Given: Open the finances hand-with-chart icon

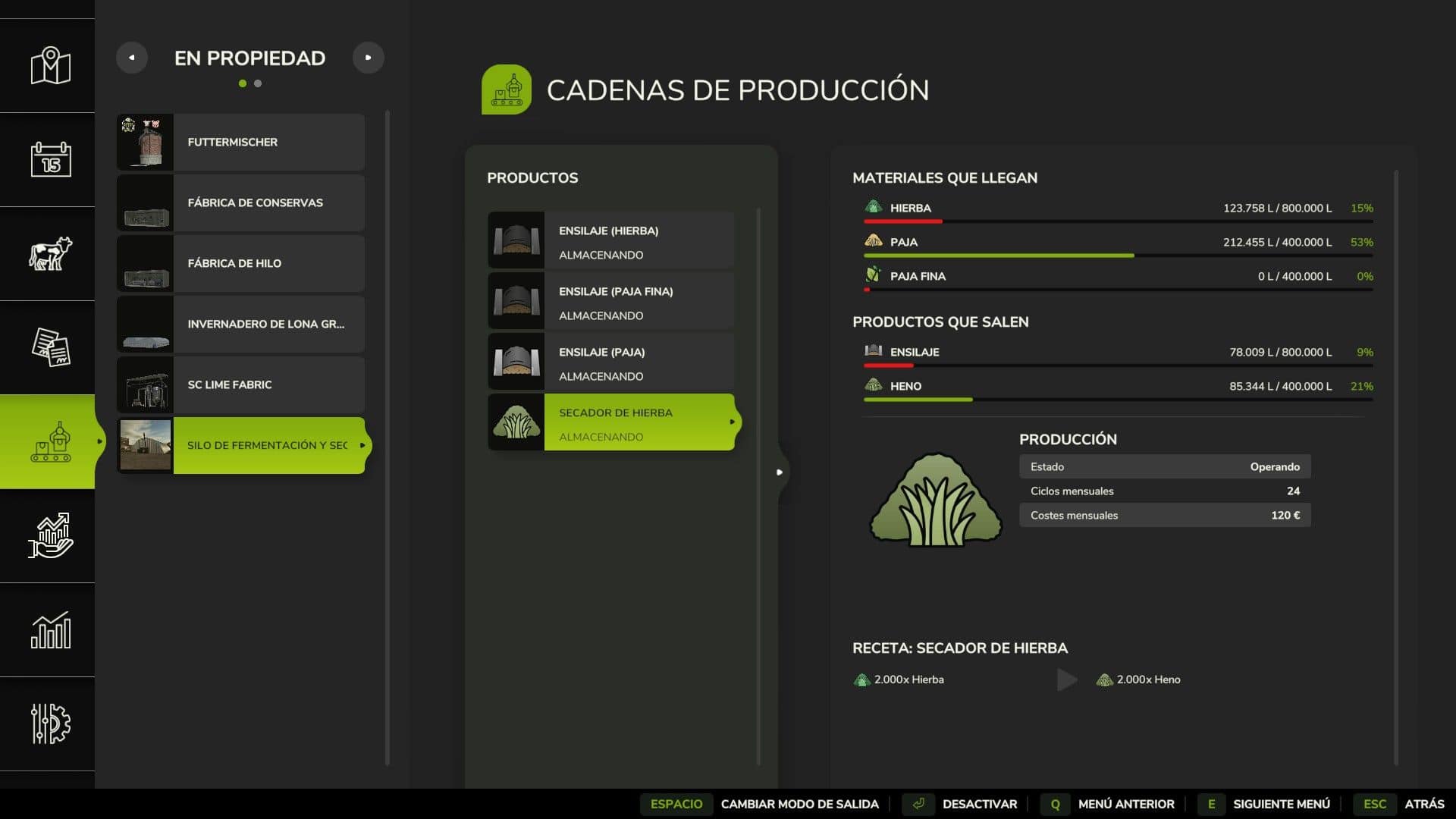Looking at the screenshot, I should 50,535.
